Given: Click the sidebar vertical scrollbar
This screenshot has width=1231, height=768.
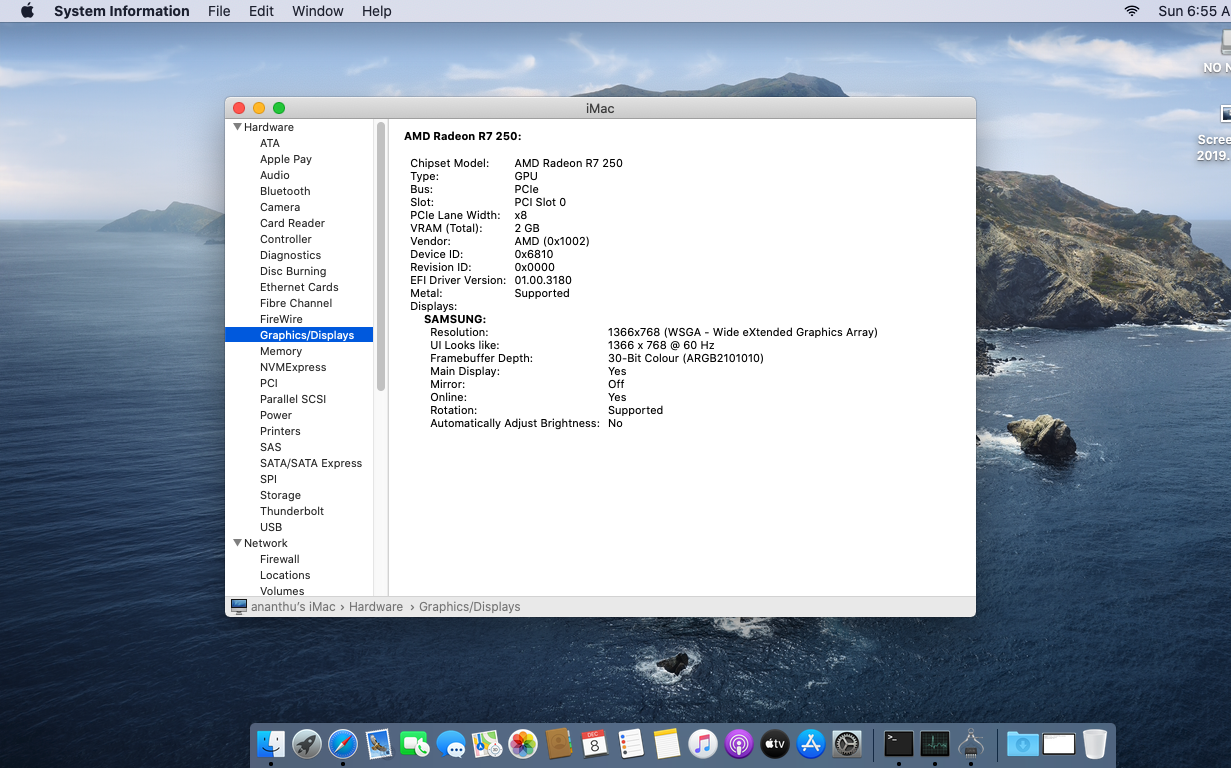Looking at the screenshot, I should coord(381,257).
